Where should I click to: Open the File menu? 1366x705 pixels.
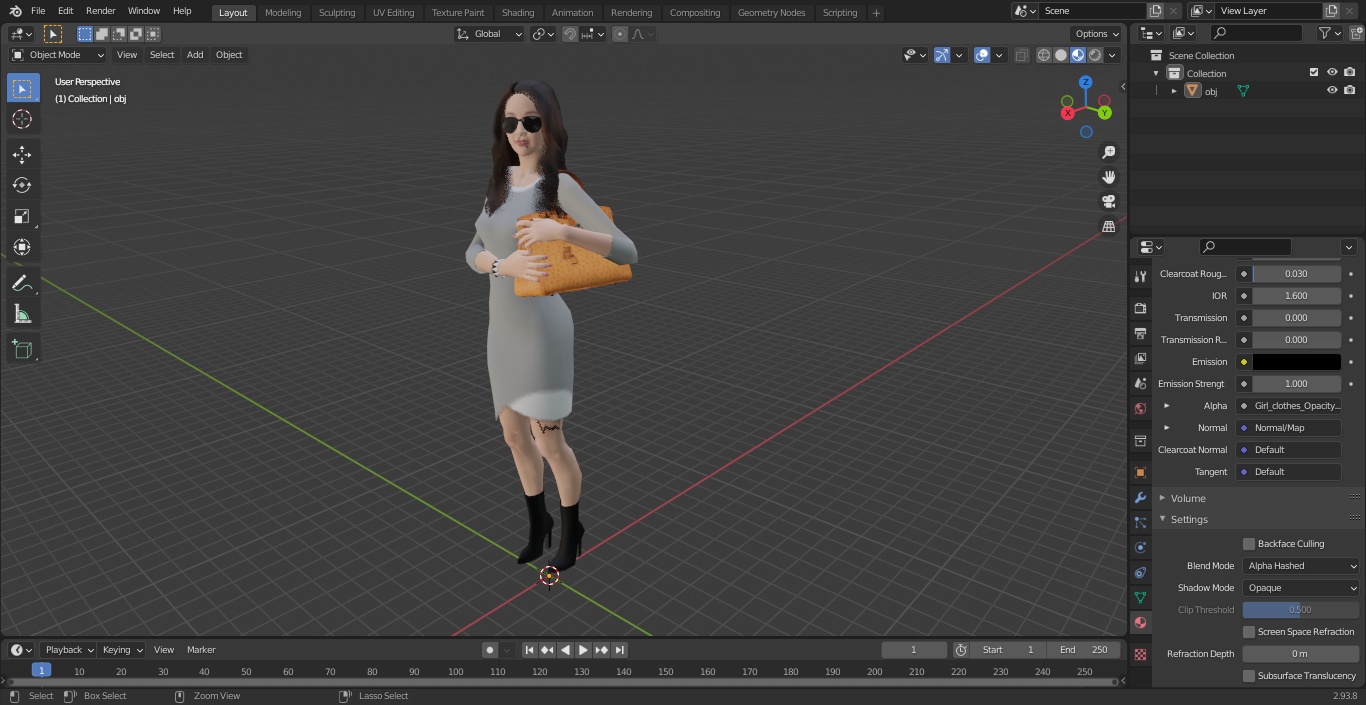point(38,11)
